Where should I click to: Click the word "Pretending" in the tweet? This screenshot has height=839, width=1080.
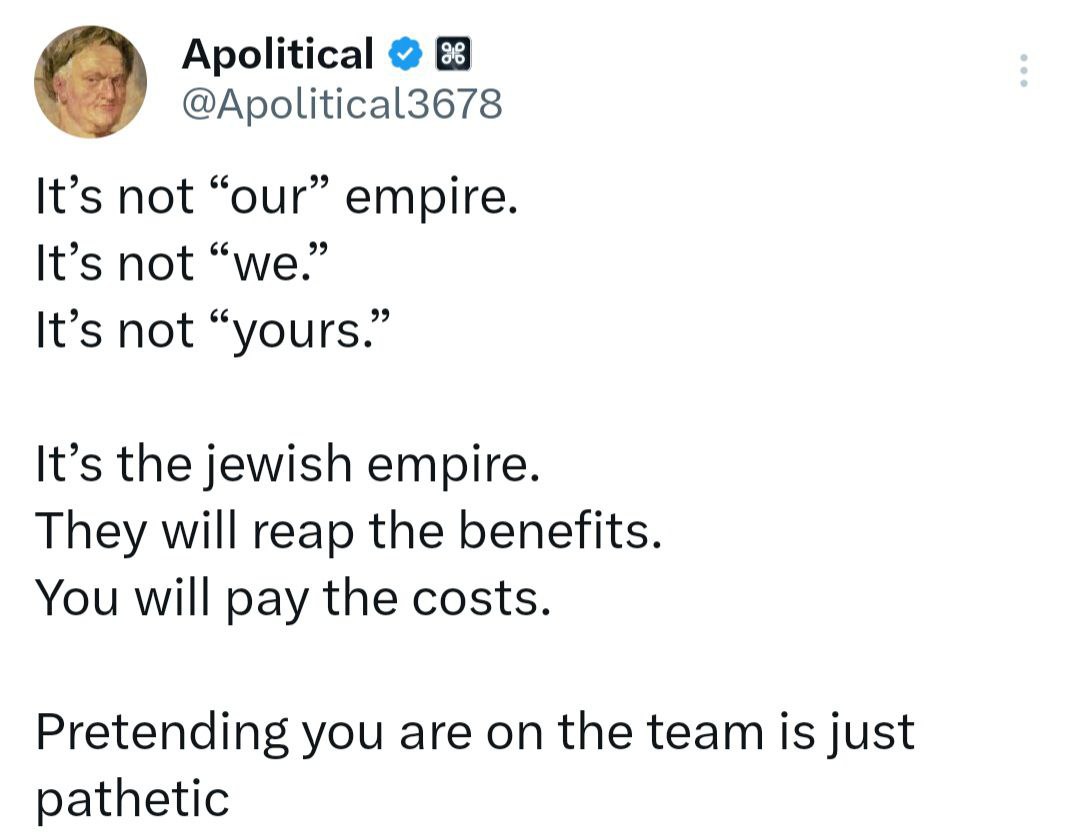coord(160,731)
